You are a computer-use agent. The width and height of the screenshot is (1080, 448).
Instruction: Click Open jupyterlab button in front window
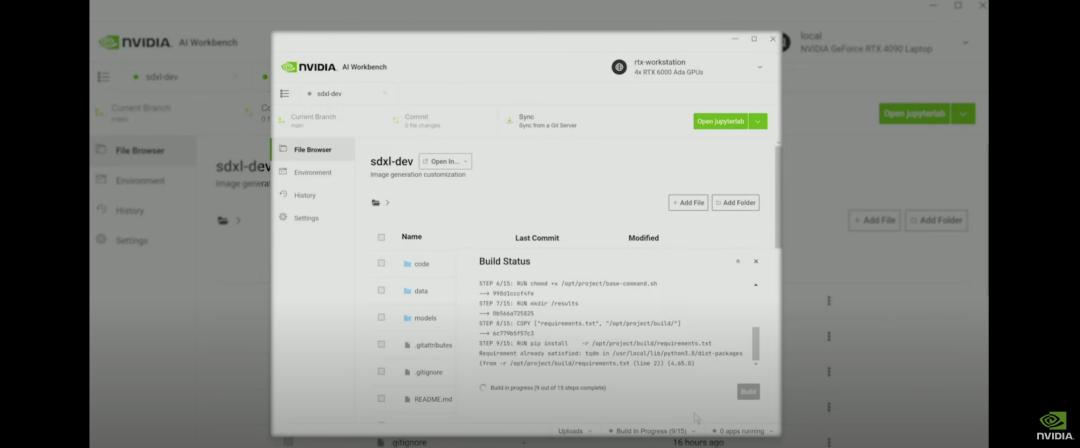[720, 121]
